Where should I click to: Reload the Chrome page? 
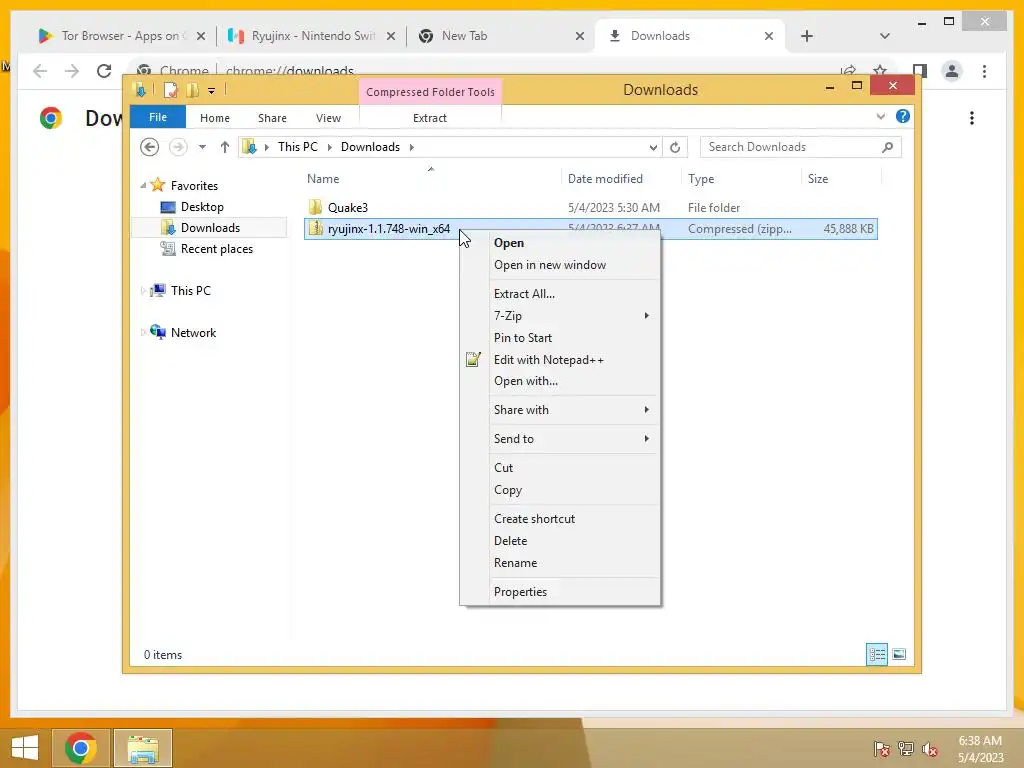(x=104, y=71)
